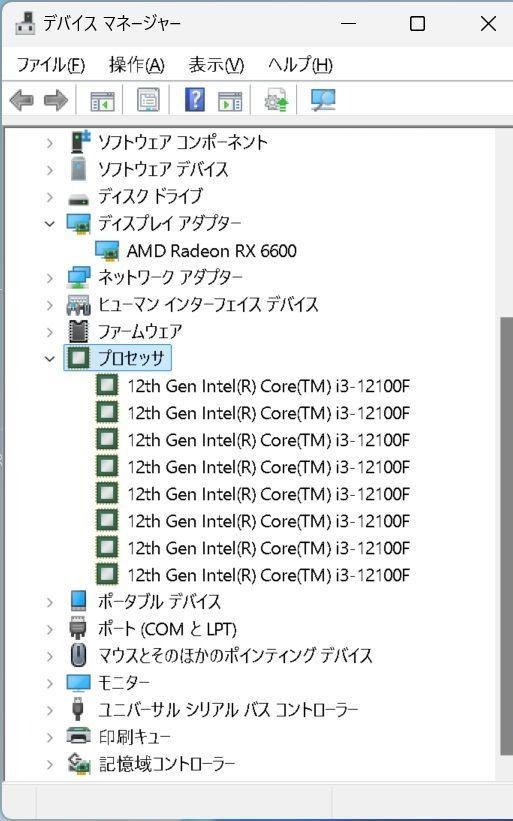Viewport: 513px width, 821px height.
Task: Select the AMD Radeon RX 6600 device
Action: click(211, 251)
